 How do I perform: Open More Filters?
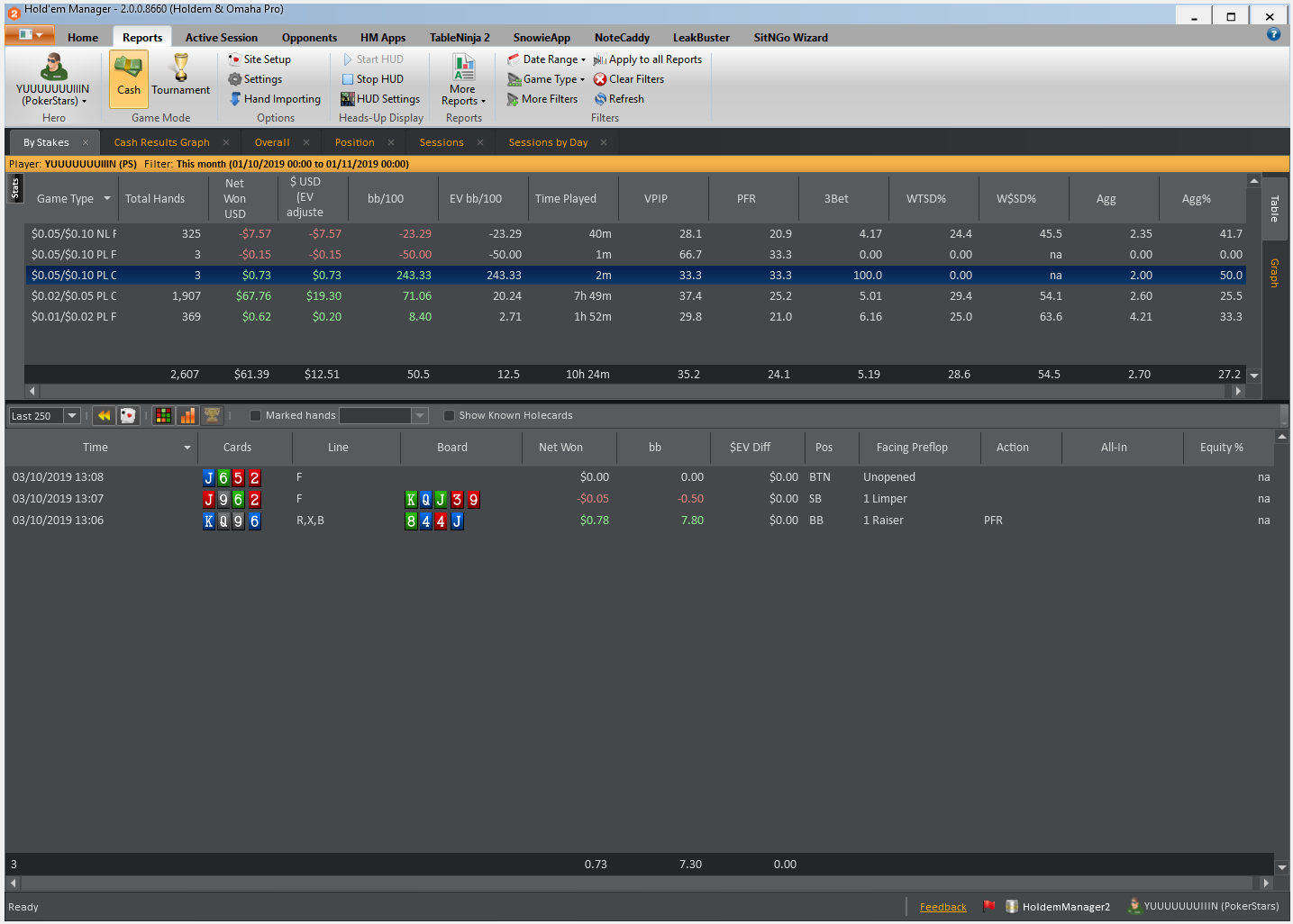(542, 99)
